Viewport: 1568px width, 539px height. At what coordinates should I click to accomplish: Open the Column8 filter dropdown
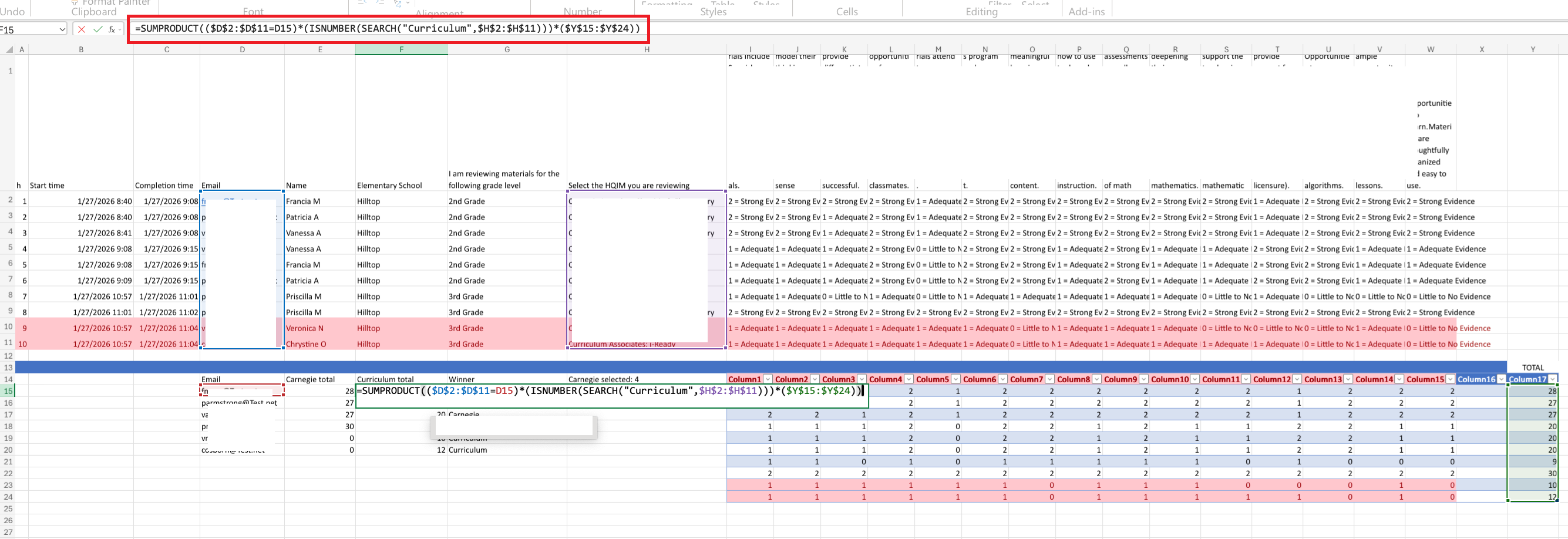click(1096, 379)
